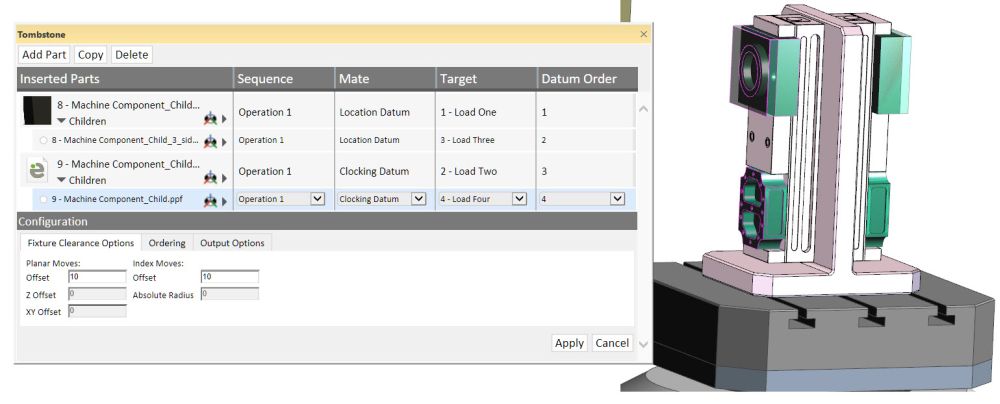This screenshot has width=1000, height=404.
Task: Click the transform icon on first part 8 row
Action: point(210,119)
